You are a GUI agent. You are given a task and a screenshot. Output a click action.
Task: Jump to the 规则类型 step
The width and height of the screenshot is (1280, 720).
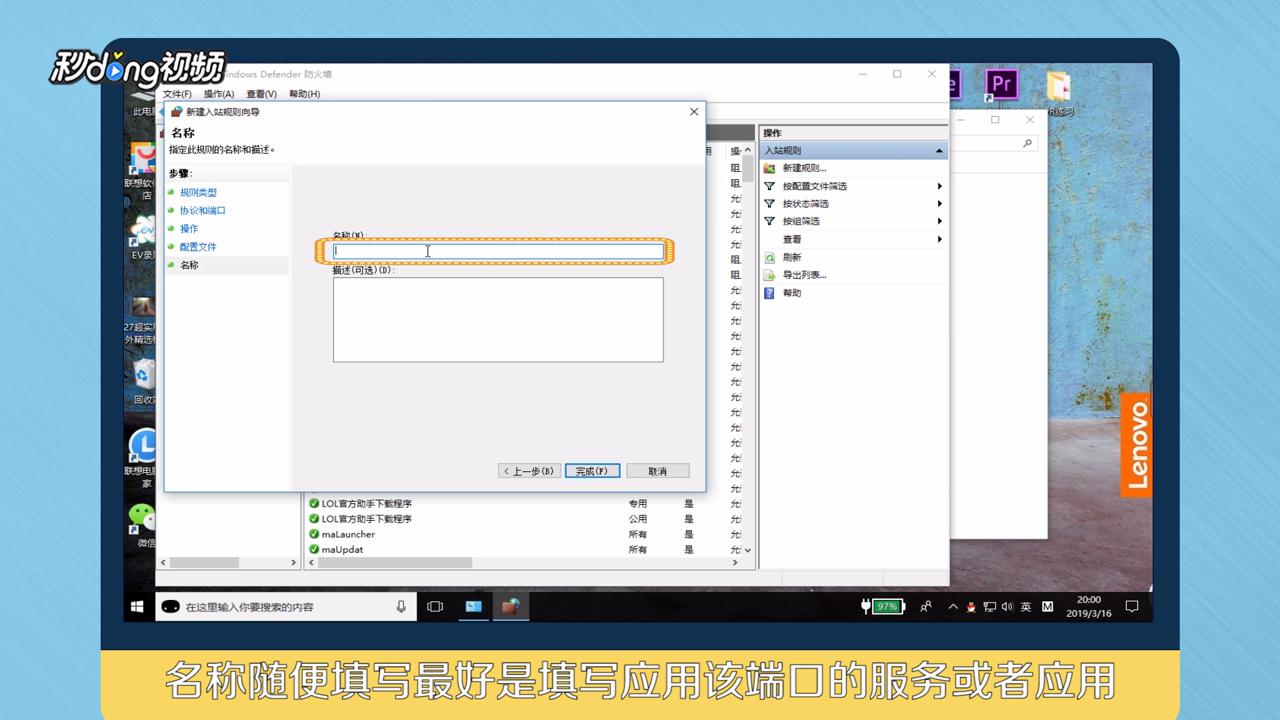pyautogui.click(x=198, y=192)
